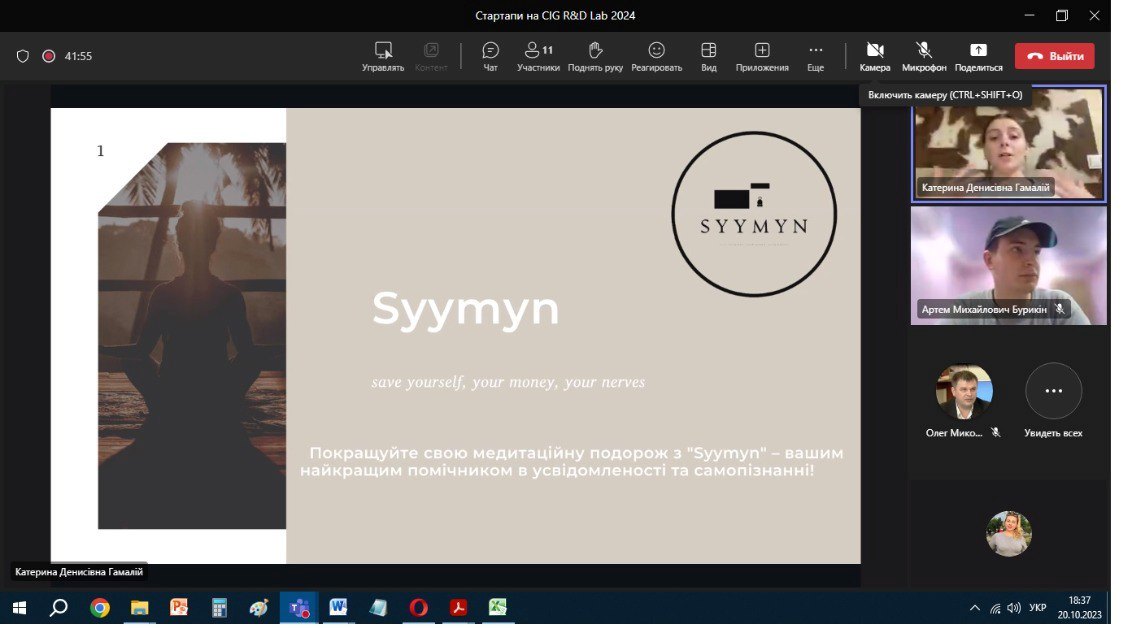This screenshot has height=628, width=1134.
Task: Expand hidden system tray icons
Action: point(975,608)
